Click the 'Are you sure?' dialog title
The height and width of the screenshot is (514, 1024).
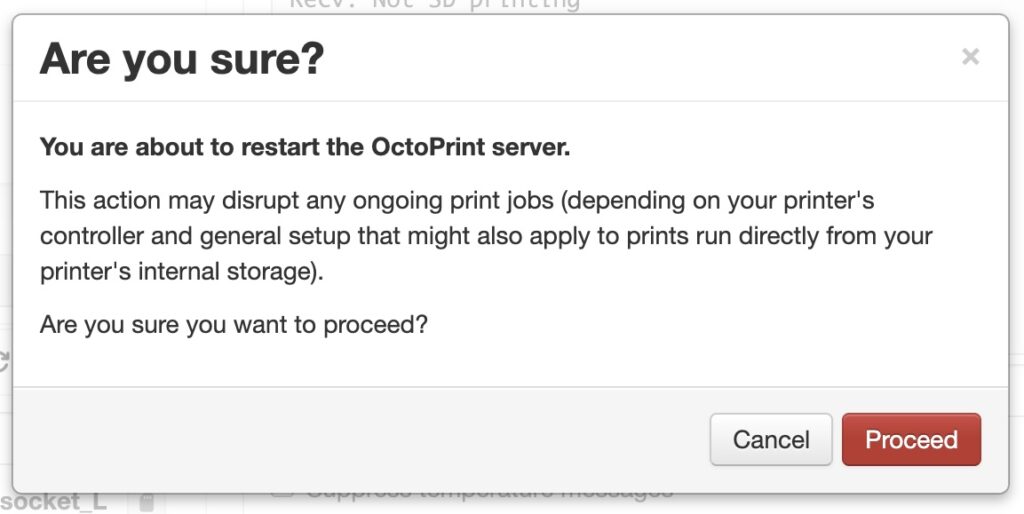[182, 60]
